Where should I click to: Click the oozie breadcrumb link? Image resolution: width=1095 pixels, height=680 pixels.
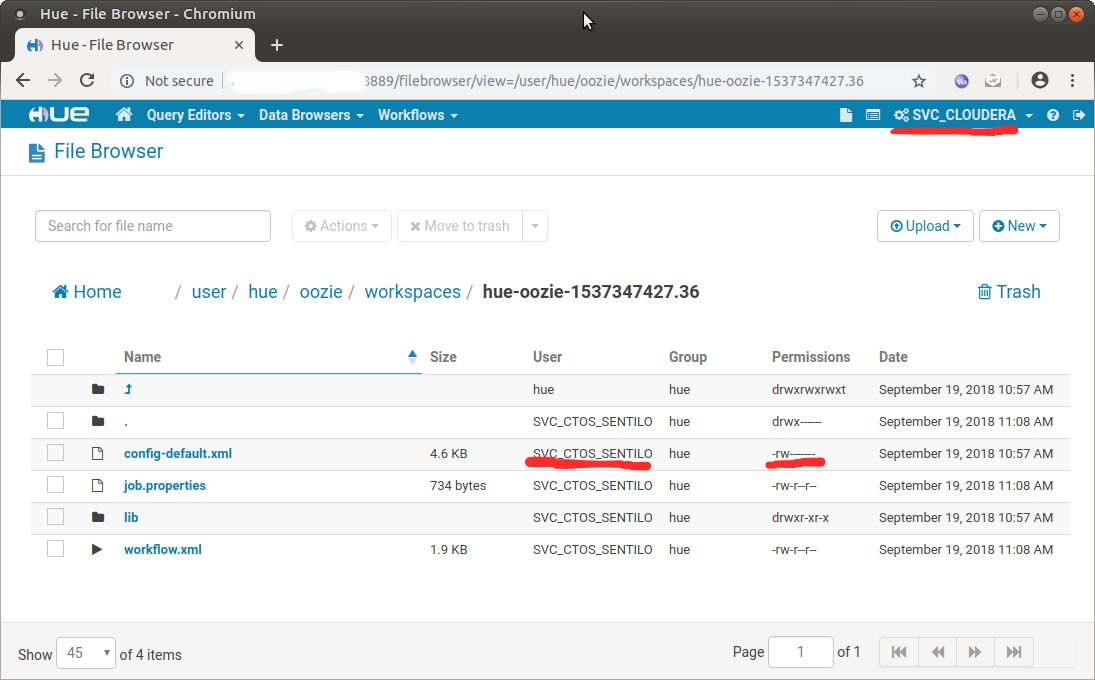point(321,291)
